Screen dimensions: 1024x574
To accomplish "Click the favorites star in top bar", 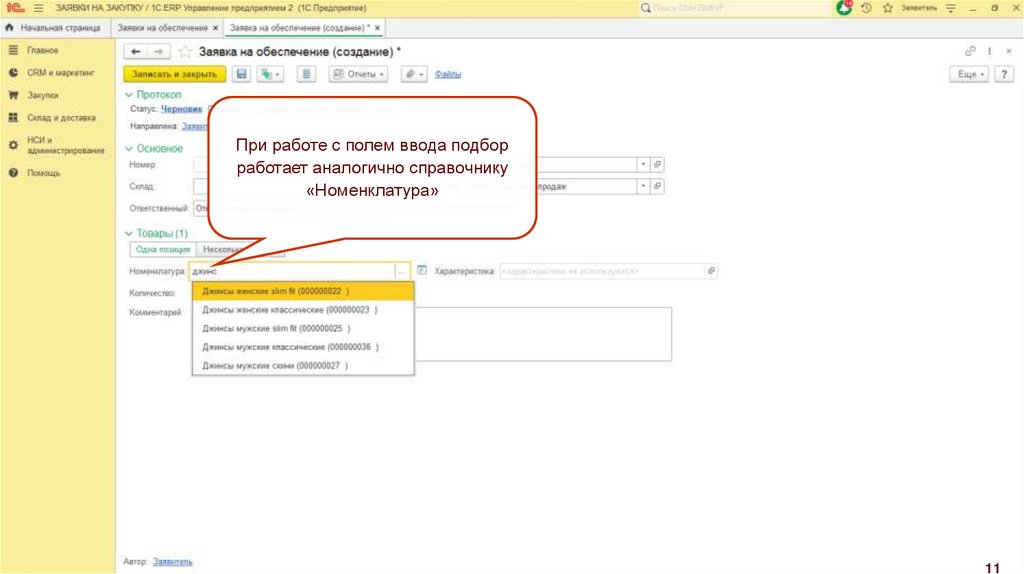I will tap(887, 8).
